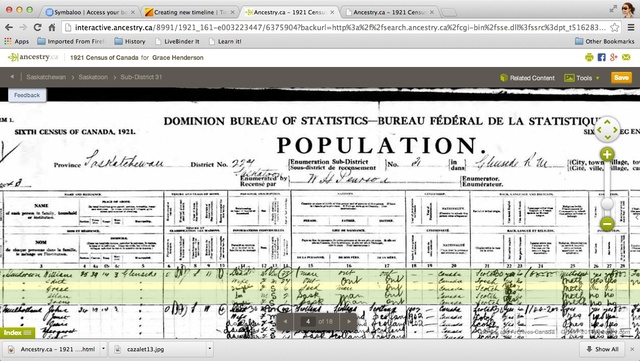Click the profile avatar in title bar
This screenshot has width=640, height=361.
[x=628, y=10]
